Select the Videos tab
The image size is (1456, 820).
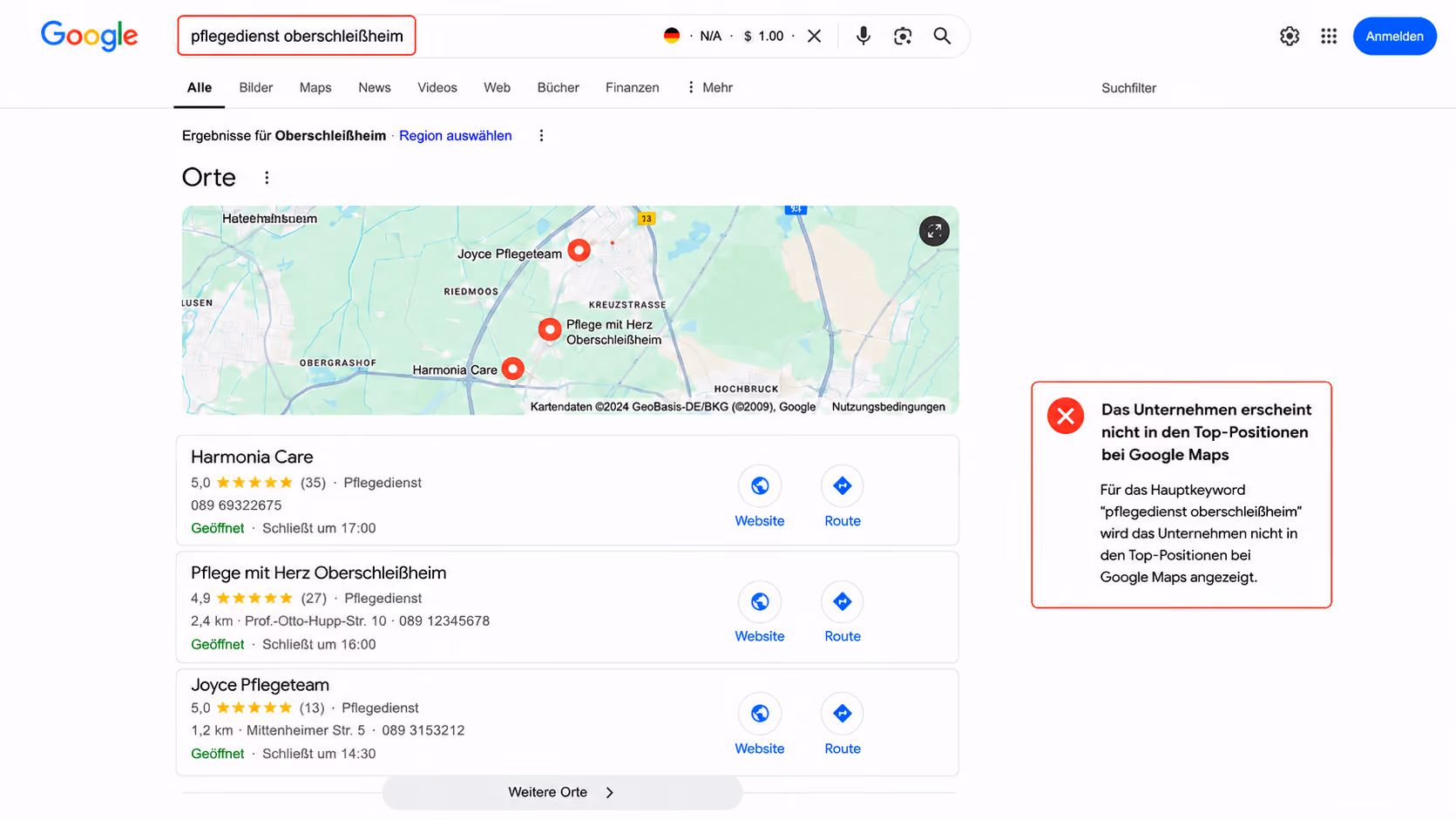[437, 87]
